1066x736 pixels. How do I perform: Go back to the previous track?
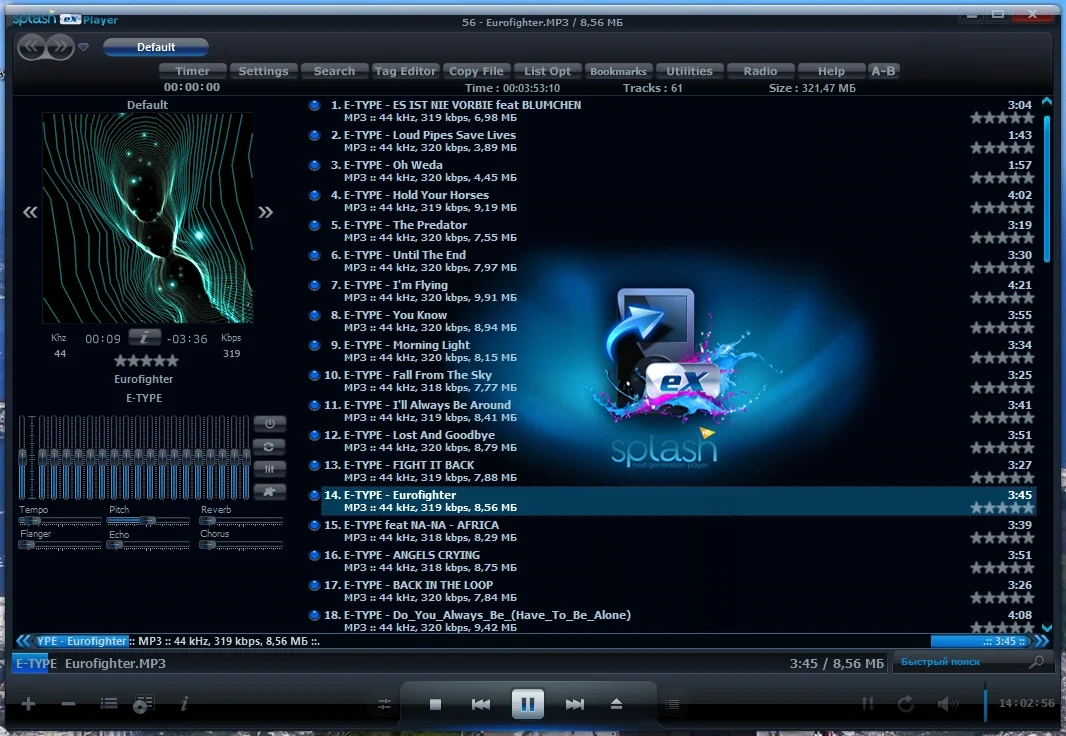[481, 705]
